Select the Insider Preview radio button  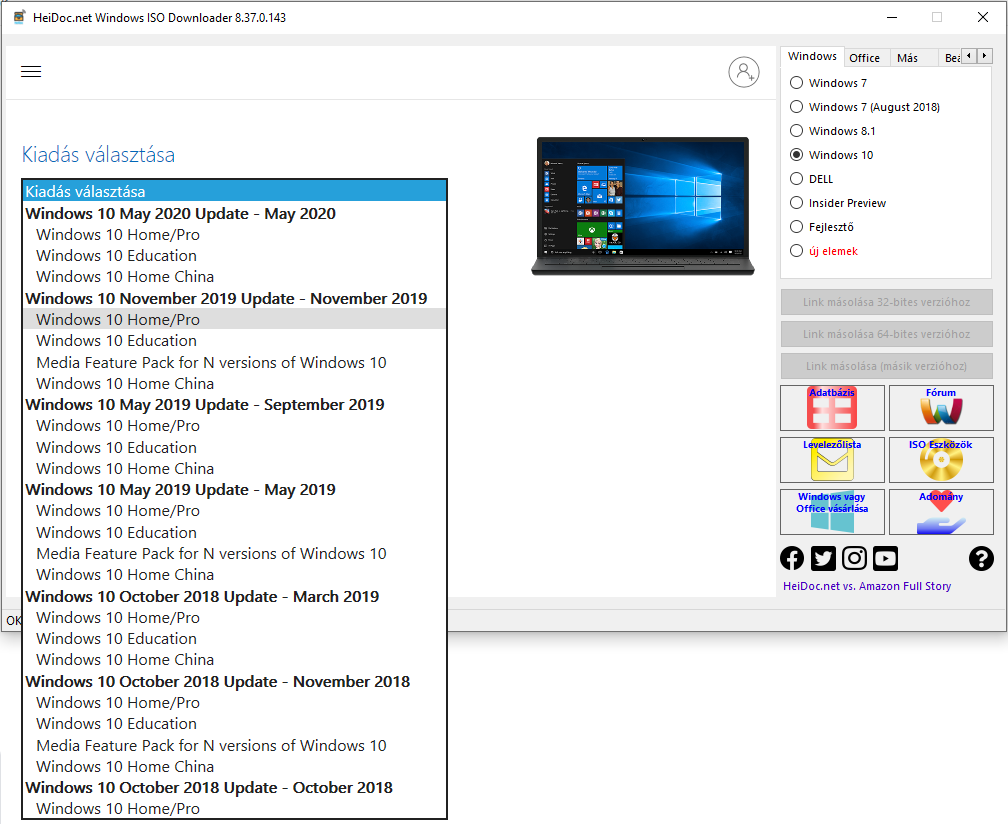click(x=796, y=203)
